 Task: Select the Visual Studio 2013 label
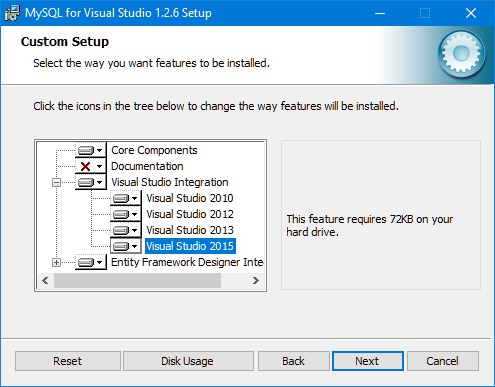190,230
